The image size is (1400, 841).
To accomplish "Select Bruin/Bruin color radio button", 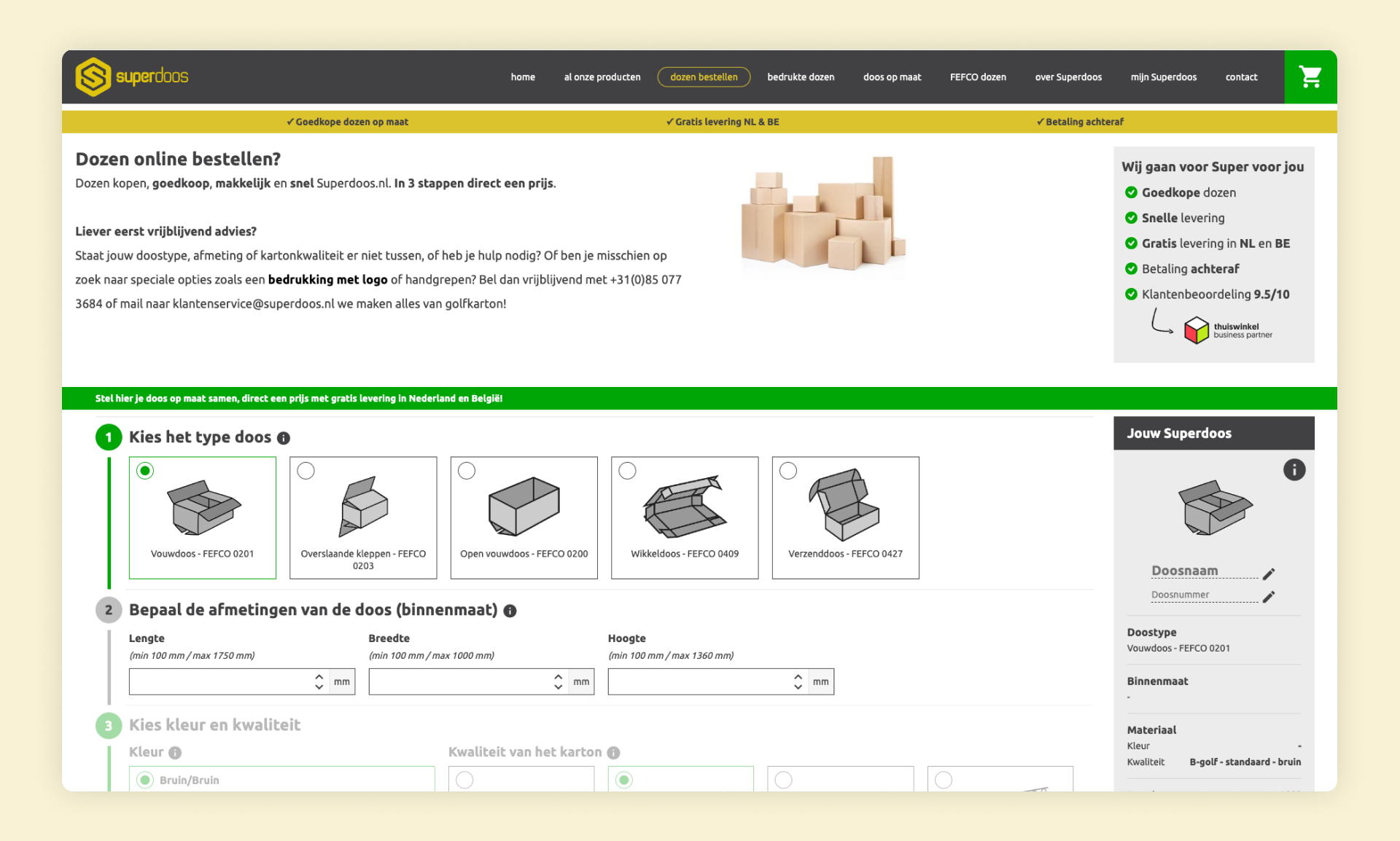I will [x=145, y=780].
